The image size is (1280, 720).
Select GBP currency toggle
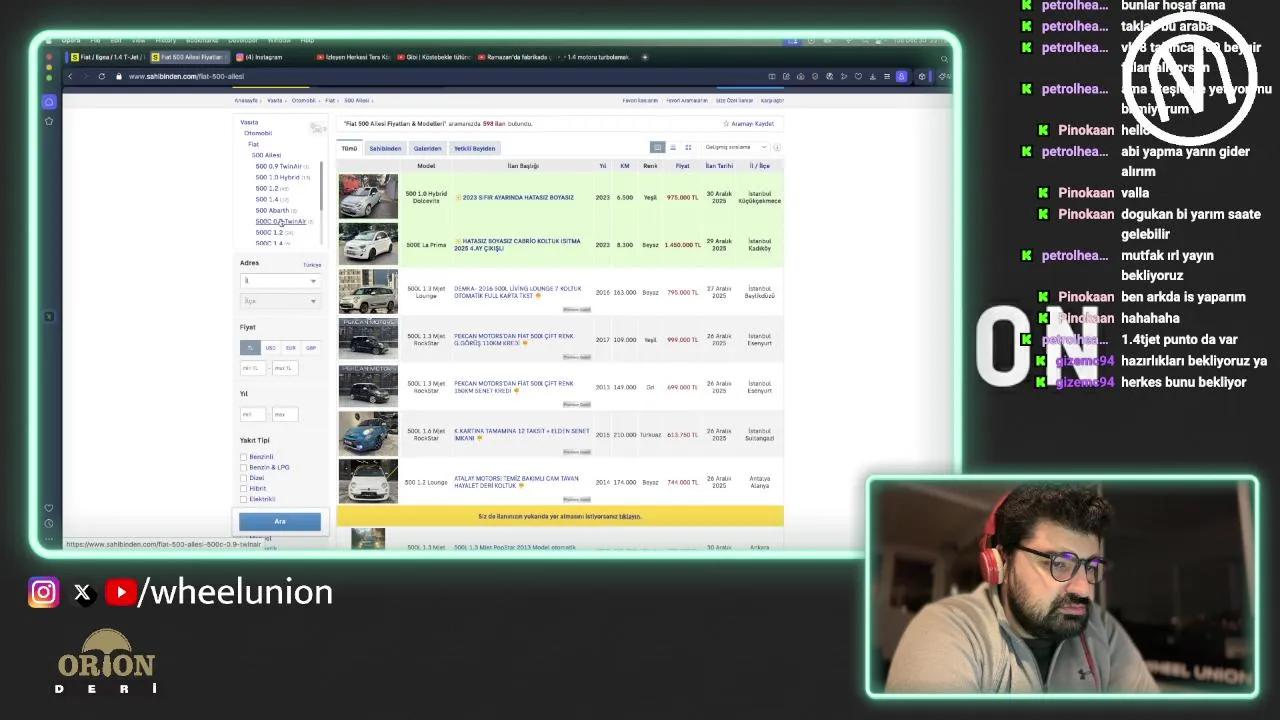click(x=310, y=348)
